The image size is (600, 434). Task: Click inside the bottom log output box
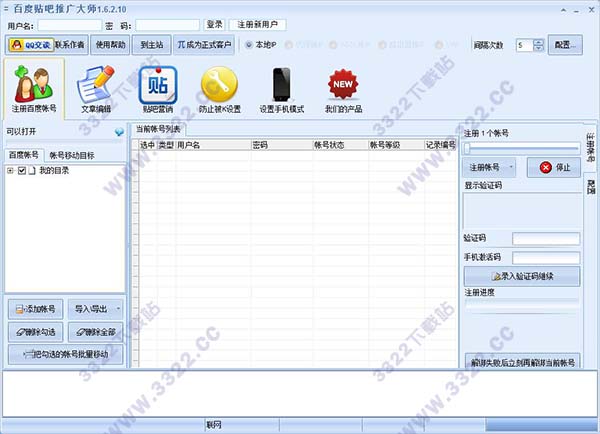300,393
